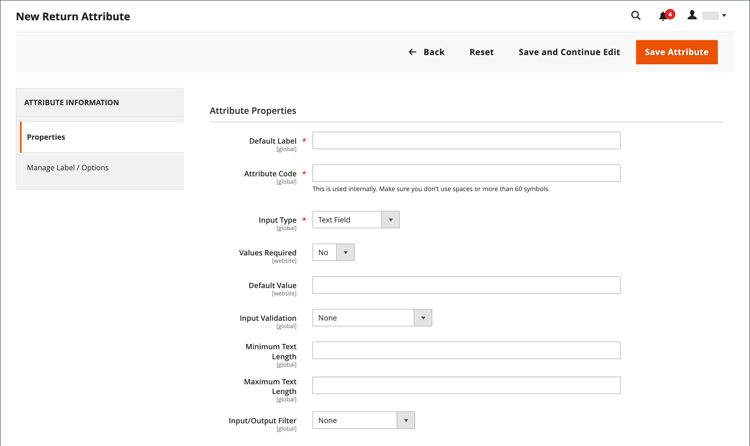Screen dimensions: 750x446
Task: Focus the Minimum Text Length field
Action: [466, 350]
